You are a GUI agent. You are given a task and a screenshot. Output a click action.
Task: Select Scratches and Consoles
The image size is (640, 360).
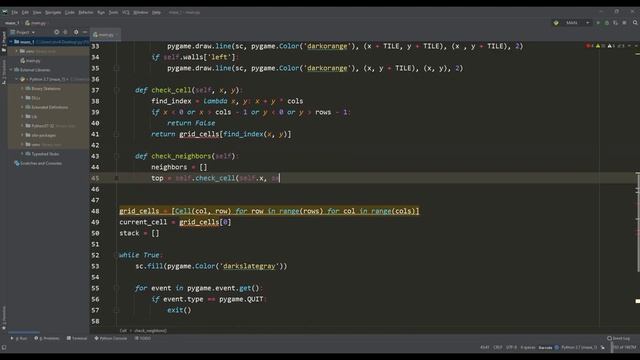pyautogui.click(x=38, y=163)
